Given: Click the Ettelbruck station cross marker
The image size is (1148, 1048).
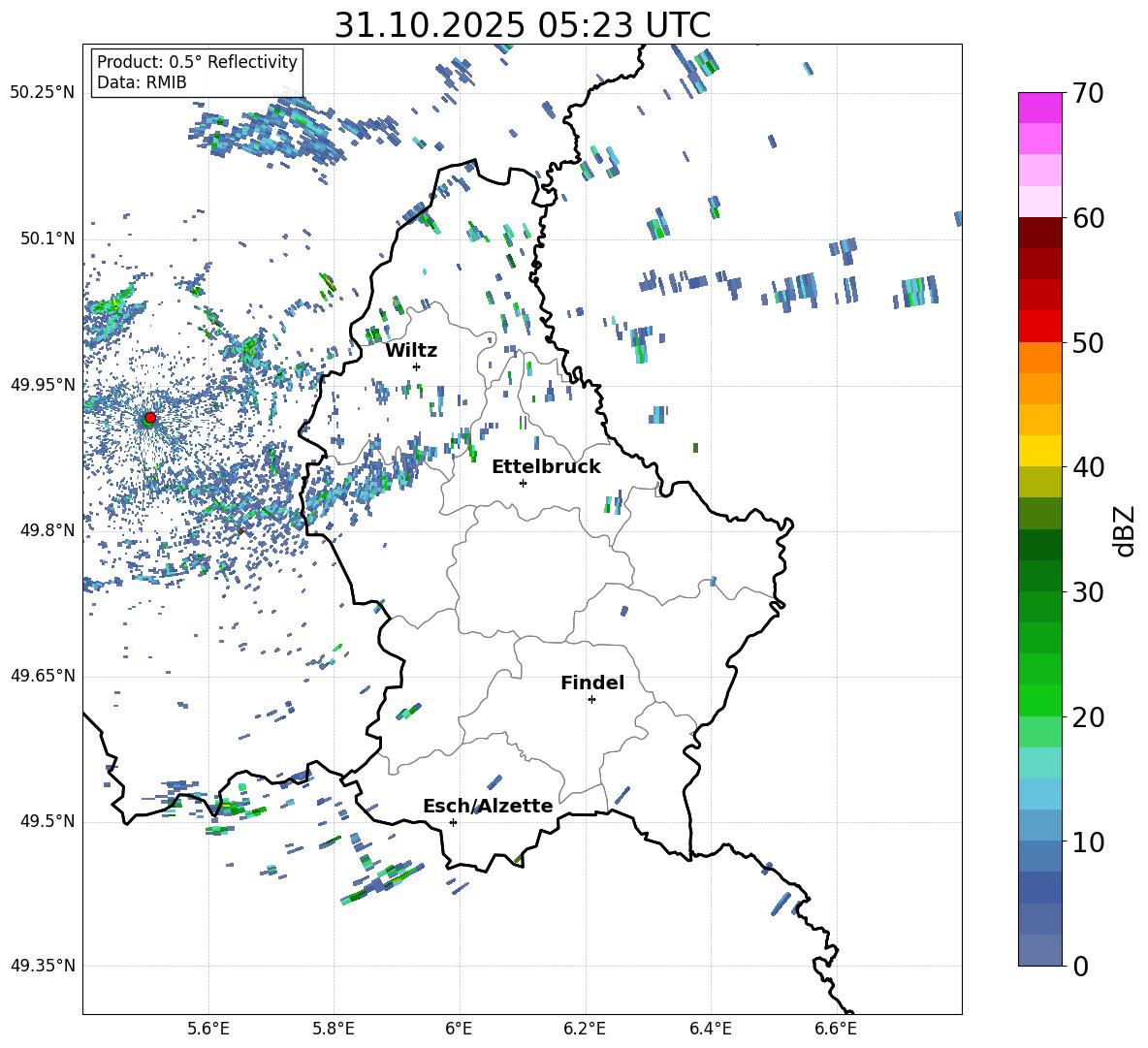Looking at the screenshot, I should point(523,483).
